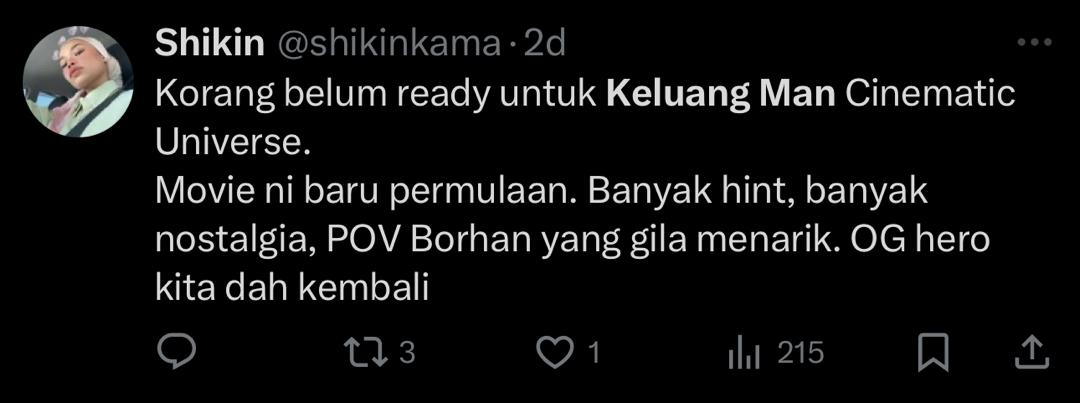1080x403 pixels.
Task: Click Shikin's profile picture
Action: (x=78, y=81)
